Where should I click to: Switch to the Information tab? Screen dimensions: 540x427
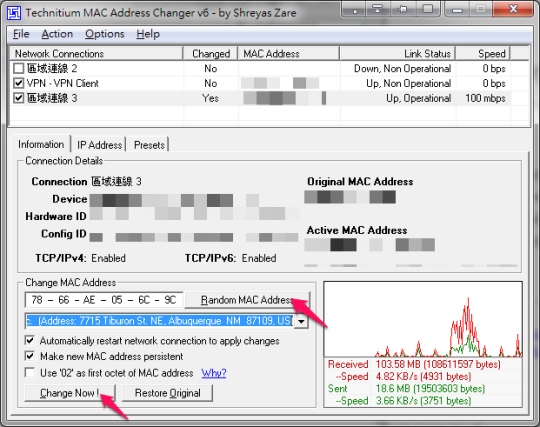(x=41, y=144)
